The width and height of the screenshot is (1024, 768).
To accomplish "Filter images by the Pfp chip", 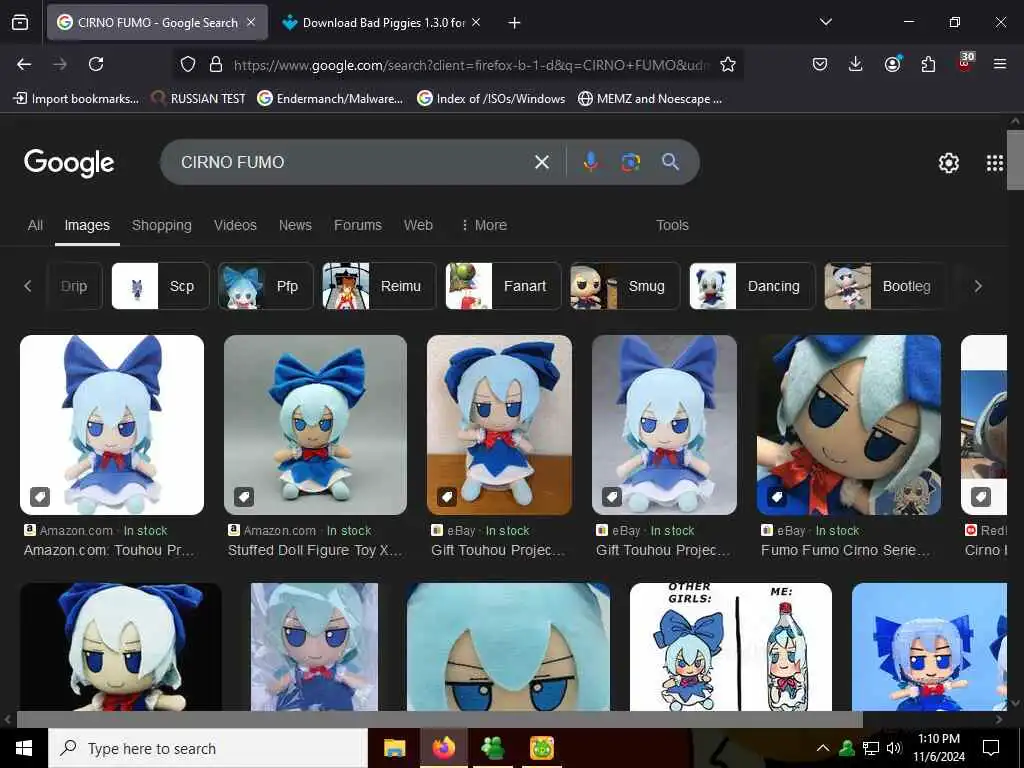I will pos(265,286).
